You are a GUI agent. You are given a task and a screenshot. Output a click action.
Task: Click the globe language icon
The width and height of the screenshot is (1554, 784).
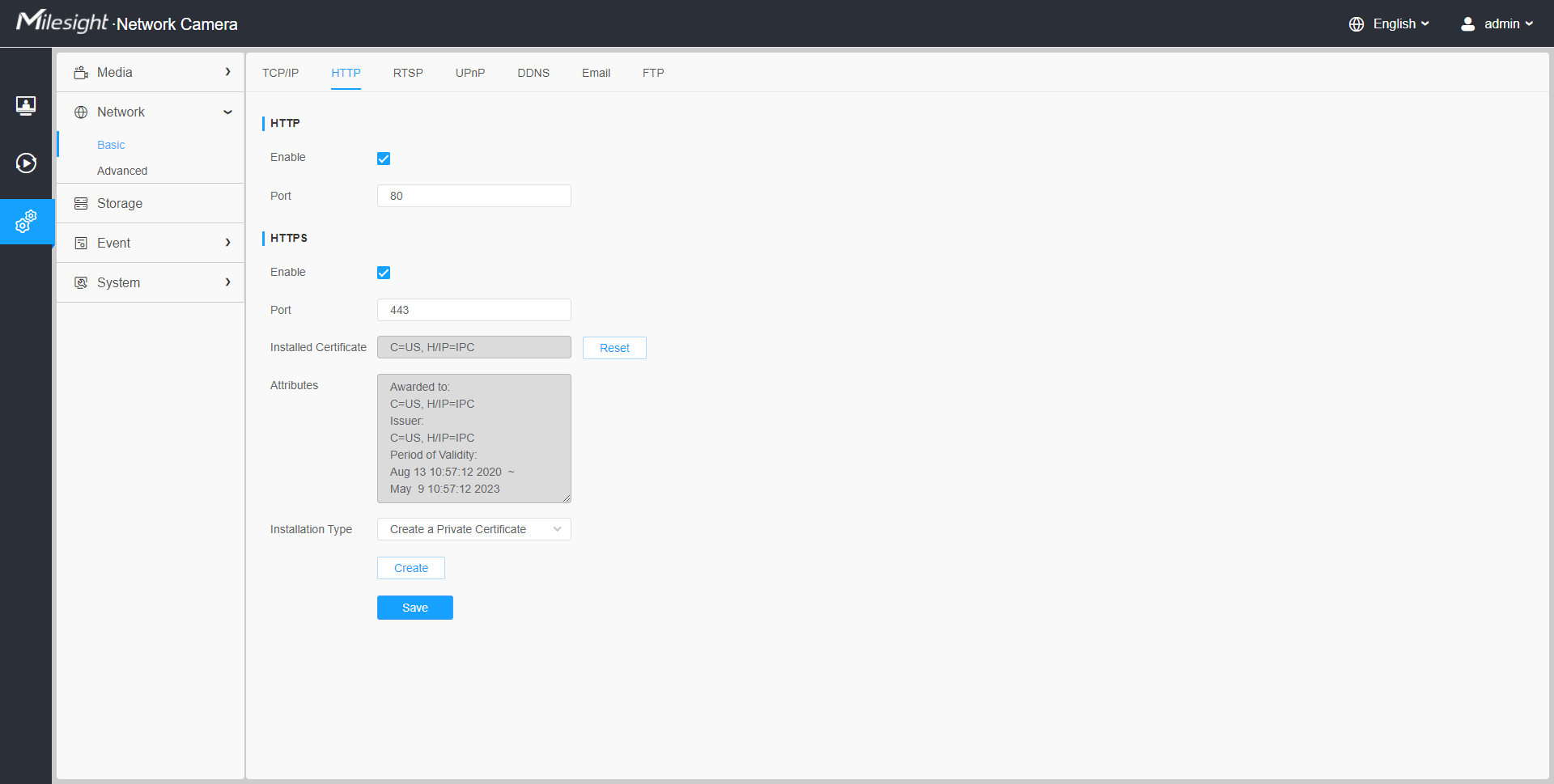point(1357,24)
